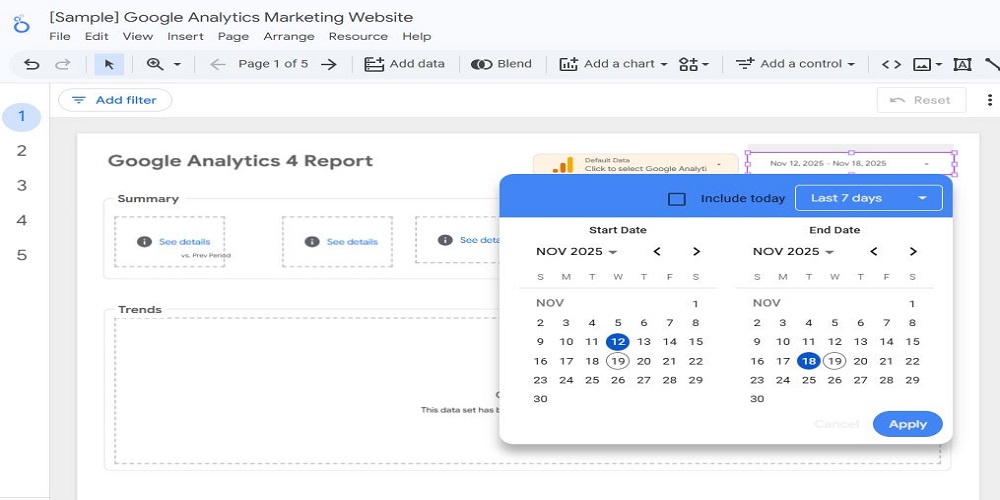The width and height of the screenshot is (1000, 500).
Task: Click the first See details link
Action: tap(184, 242)
